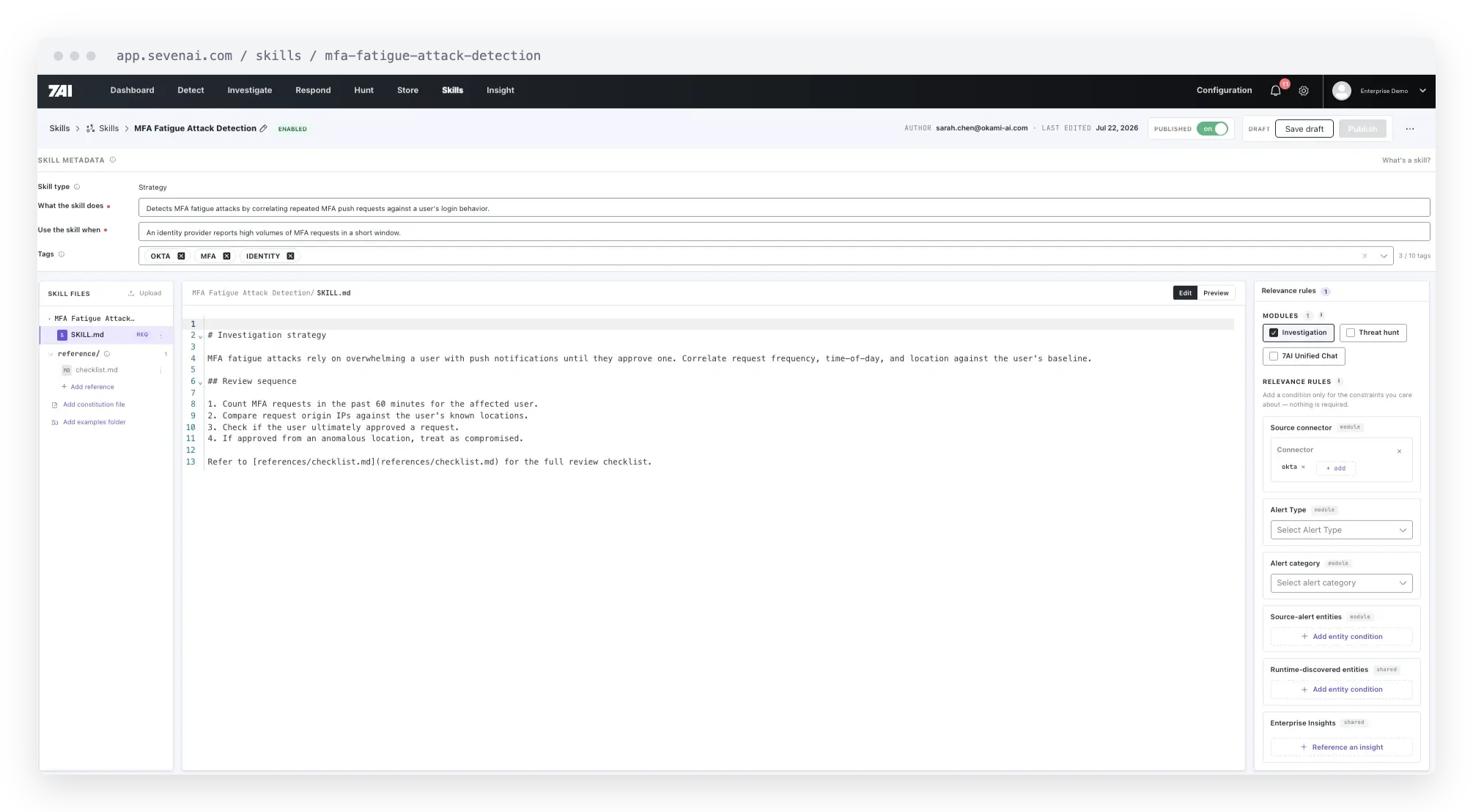
Task: Open the Investigate nav item
Action: (250, 91)
